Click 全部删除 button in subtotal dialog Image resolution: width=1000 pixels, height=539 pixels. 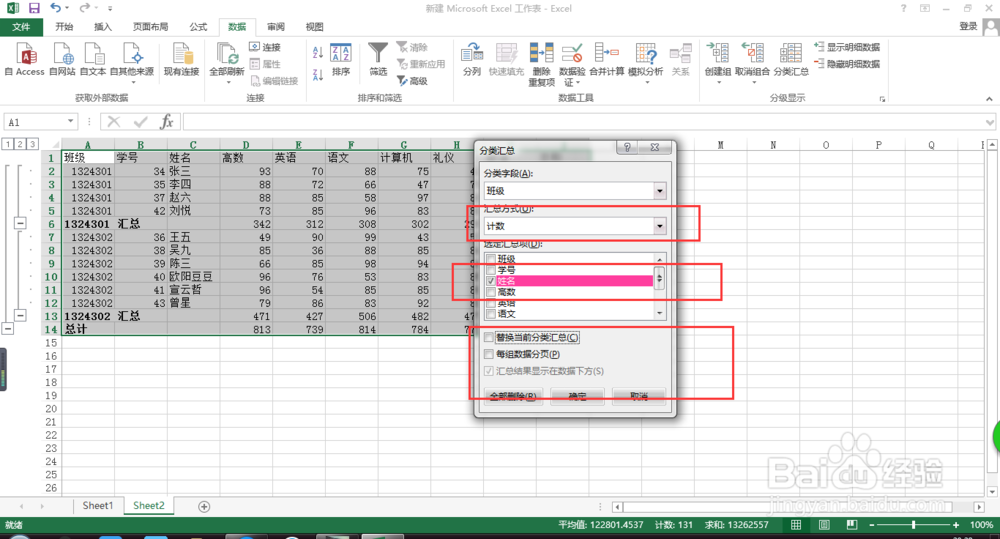tap(513, 396)
